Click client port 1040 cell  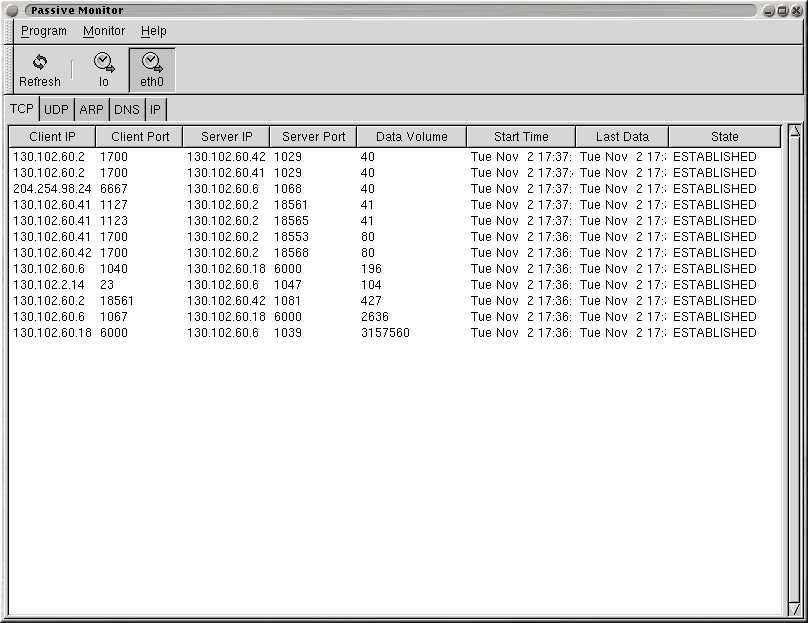point(113,268)
